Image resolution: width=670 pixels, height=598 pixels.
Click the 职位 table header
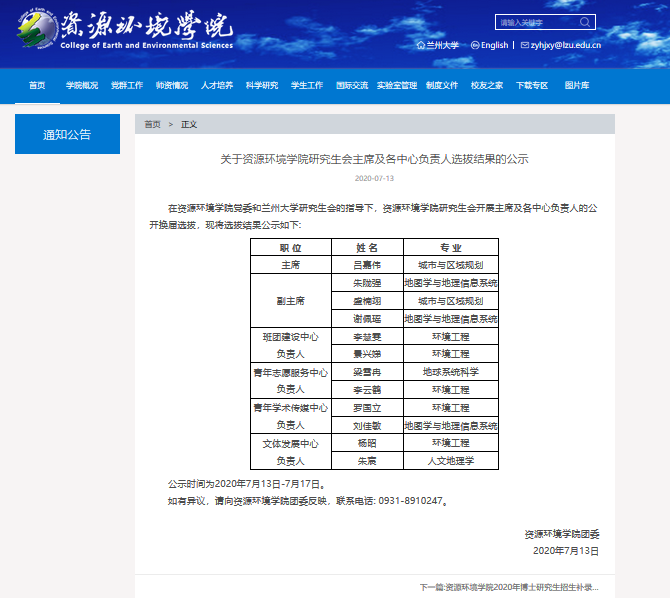(291, 247)
